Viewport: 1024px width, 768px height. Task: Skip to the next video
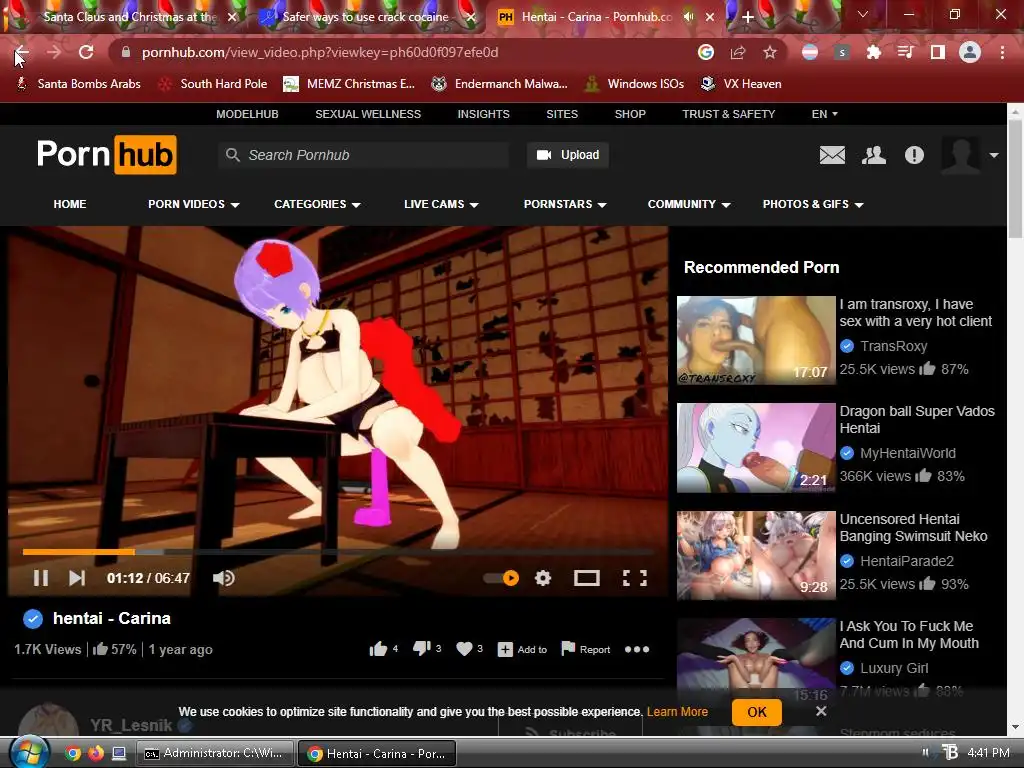tap(77, 578)
